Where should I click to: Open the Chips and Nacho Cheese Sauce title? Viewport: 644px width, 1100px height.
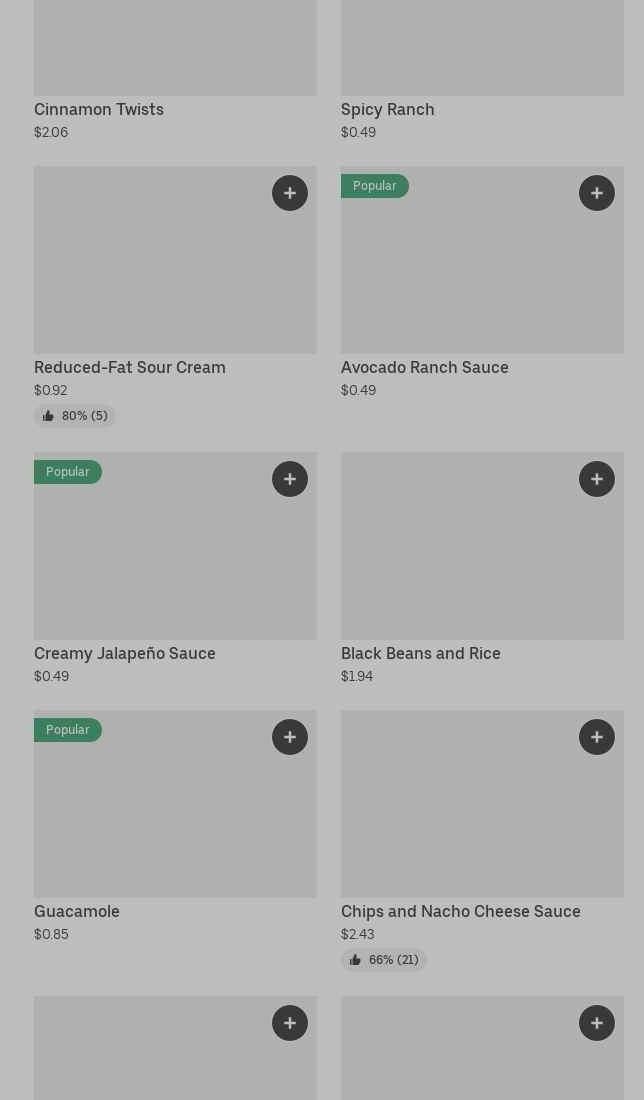point(460,911)
